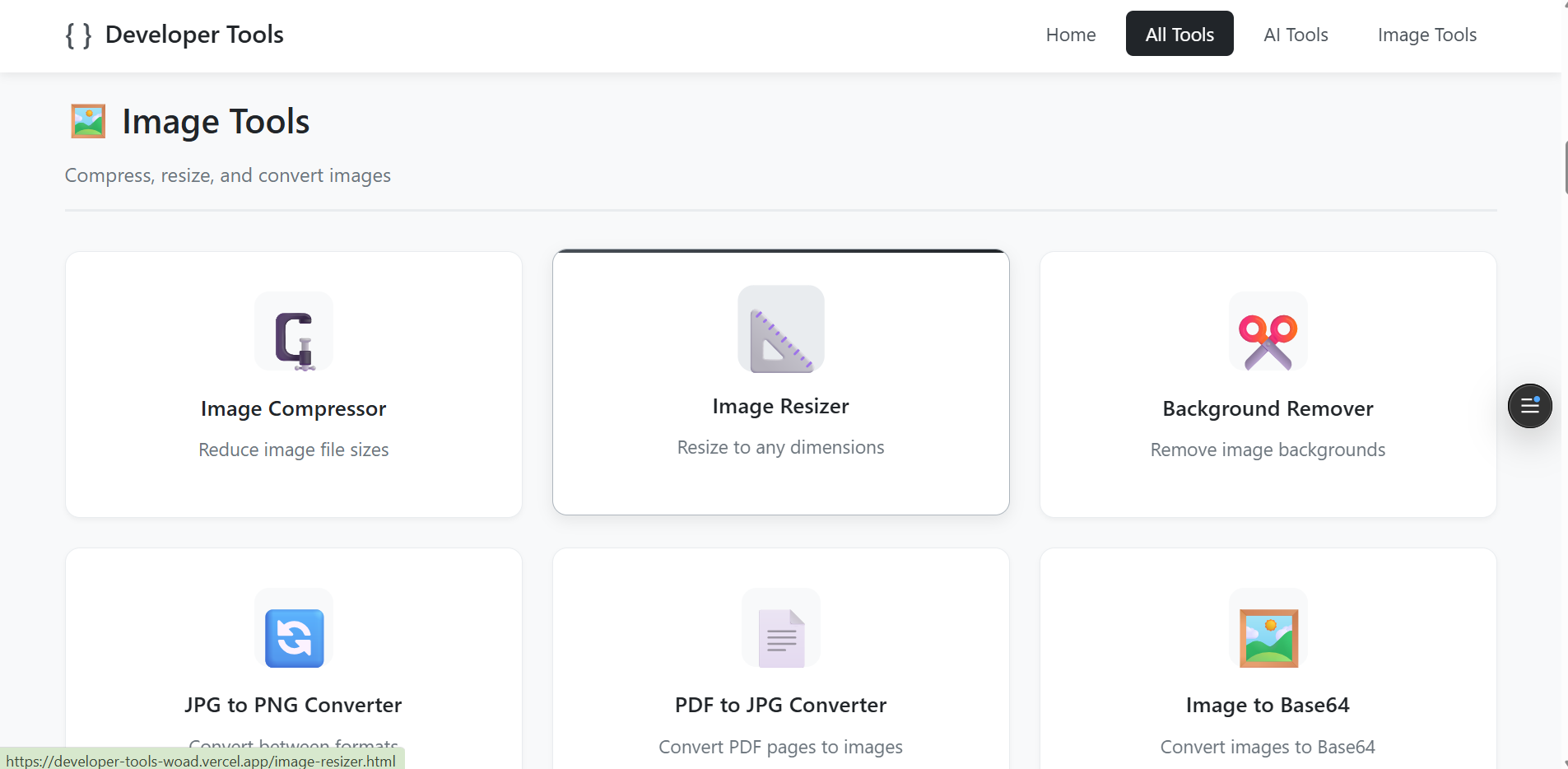Click the curly braces logo icon

[x=78, y=35]
